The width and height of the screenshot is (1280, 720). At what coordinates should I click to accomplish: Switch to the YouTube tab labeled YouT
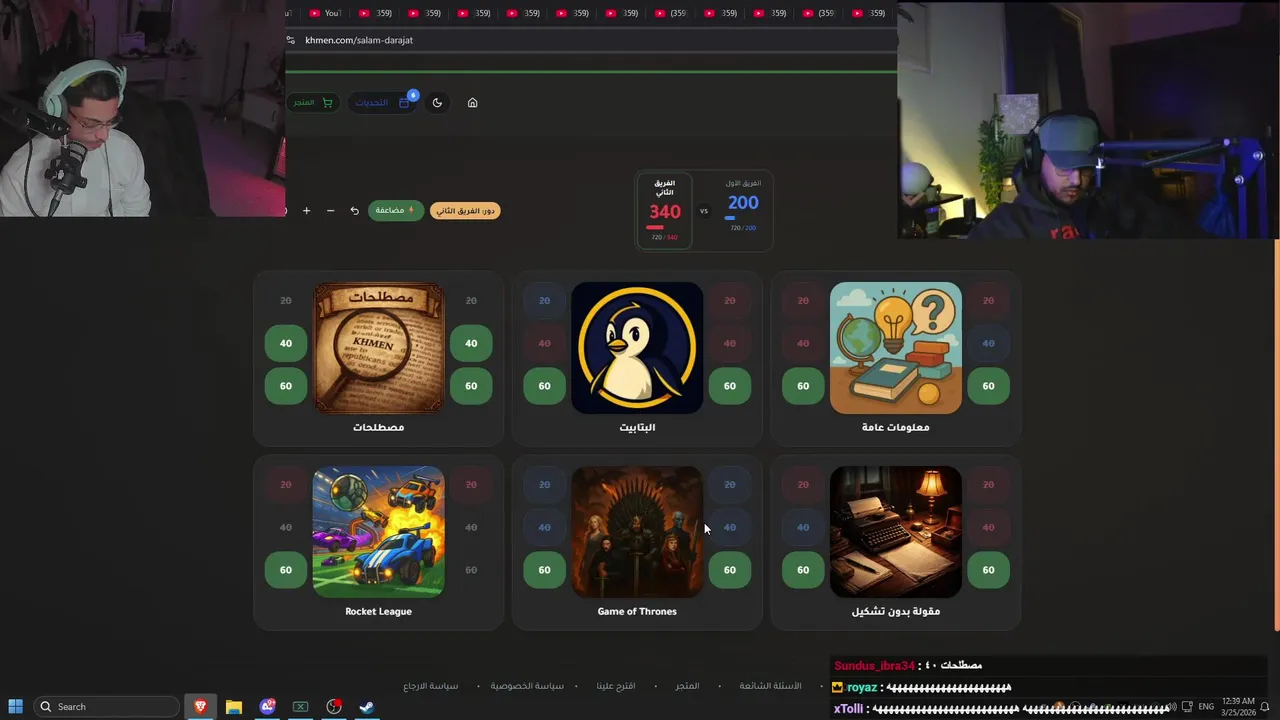326,13
